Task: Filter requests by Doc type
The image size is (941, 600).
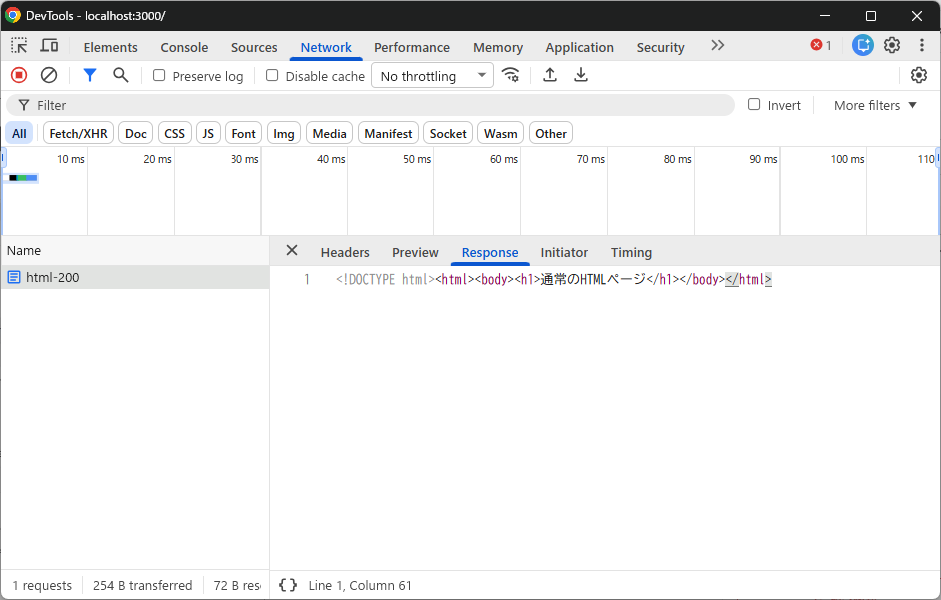Action: 136,133
